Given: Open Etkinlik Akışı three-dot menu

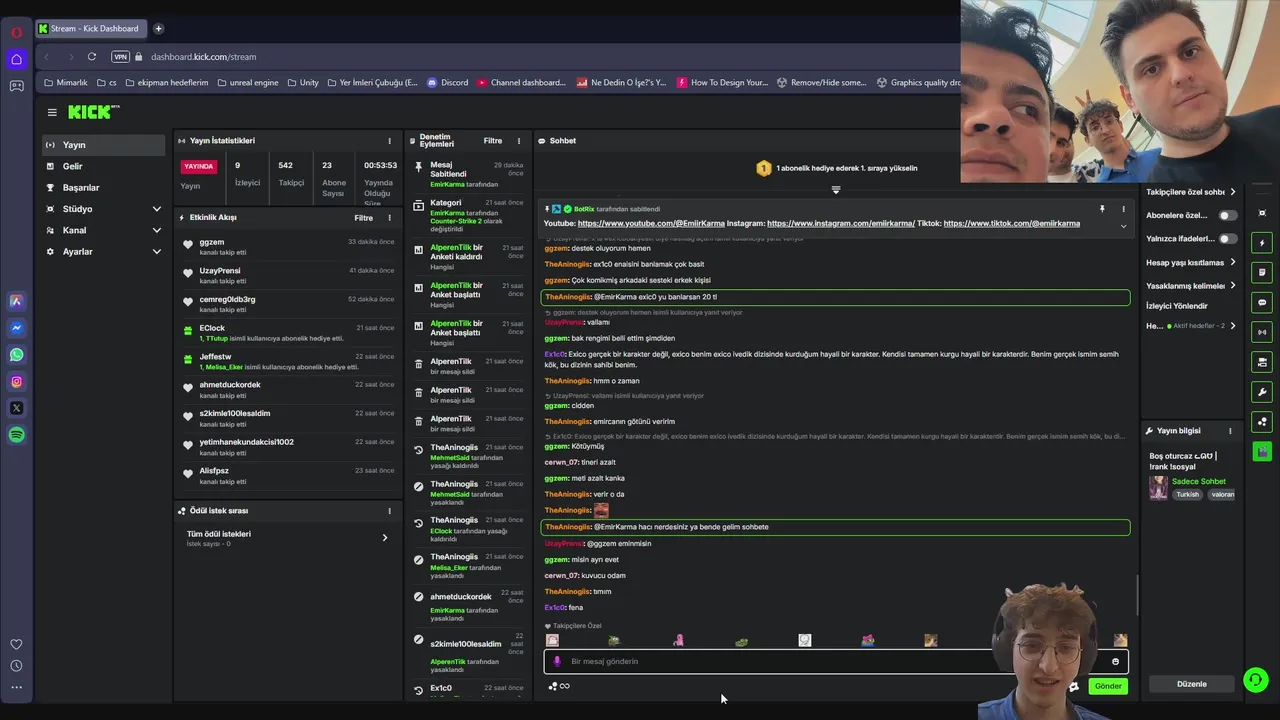Looking at the screenshot, I should [x=390, y=218].
